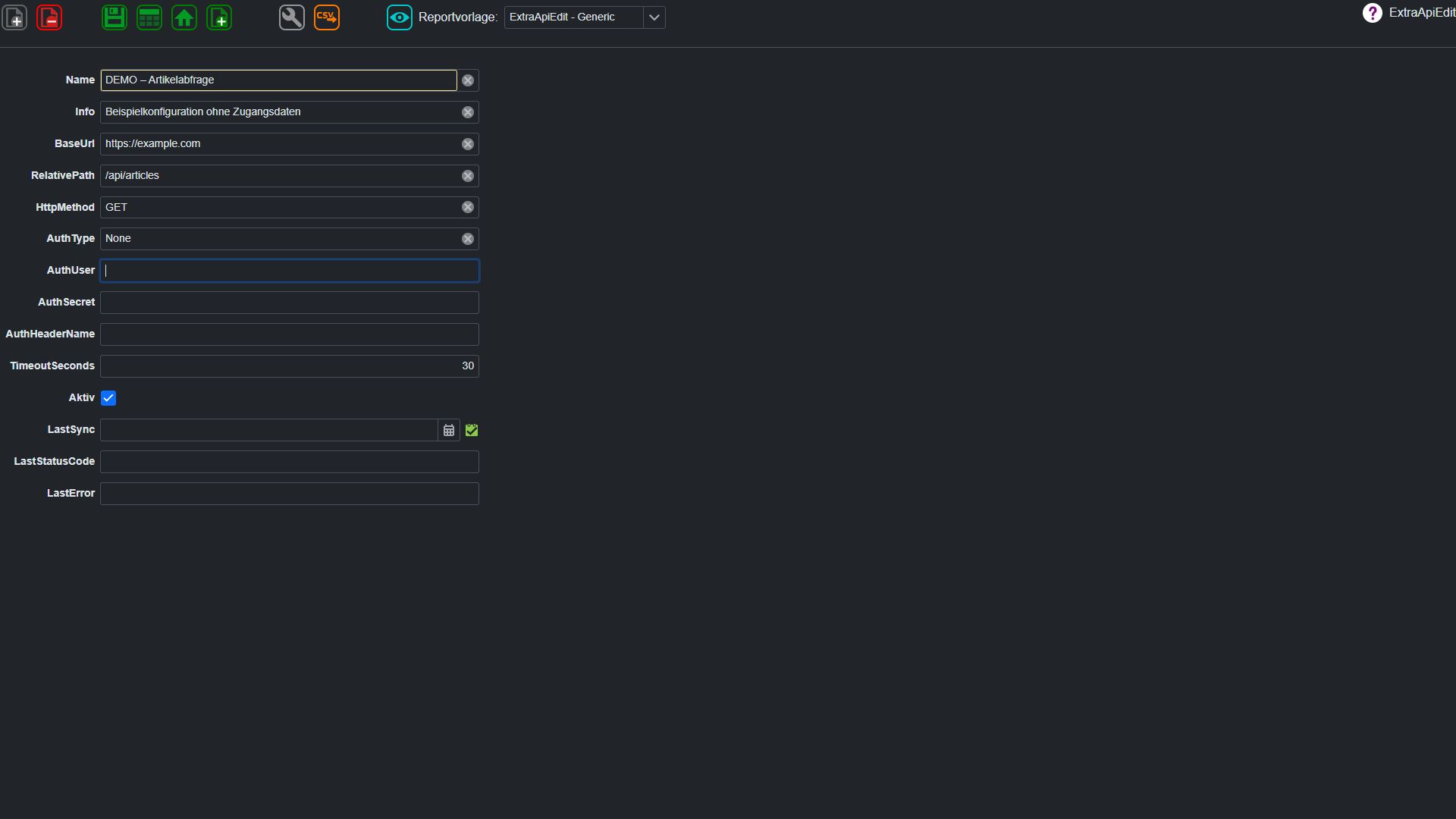Click the AuthSecret input field

tap(290, 303)
